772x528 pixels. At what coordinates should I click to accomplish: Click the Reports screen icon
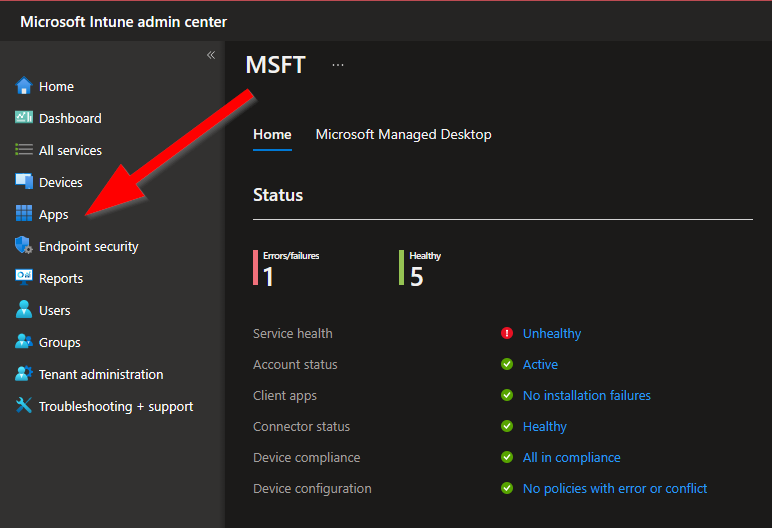(24, 277)
